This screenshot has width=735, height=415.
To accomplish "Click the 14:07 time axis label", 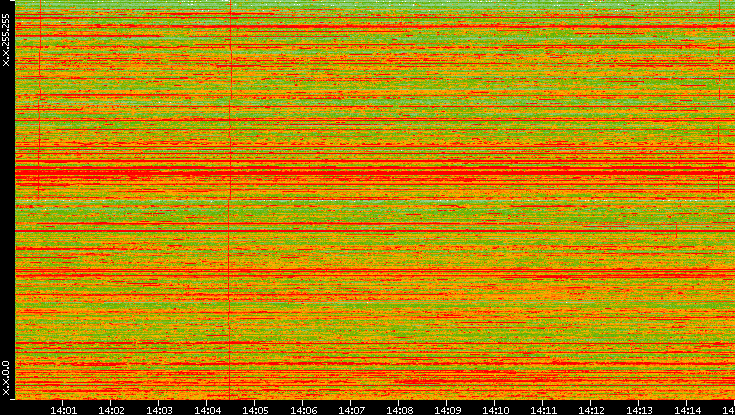I will 351,410.
